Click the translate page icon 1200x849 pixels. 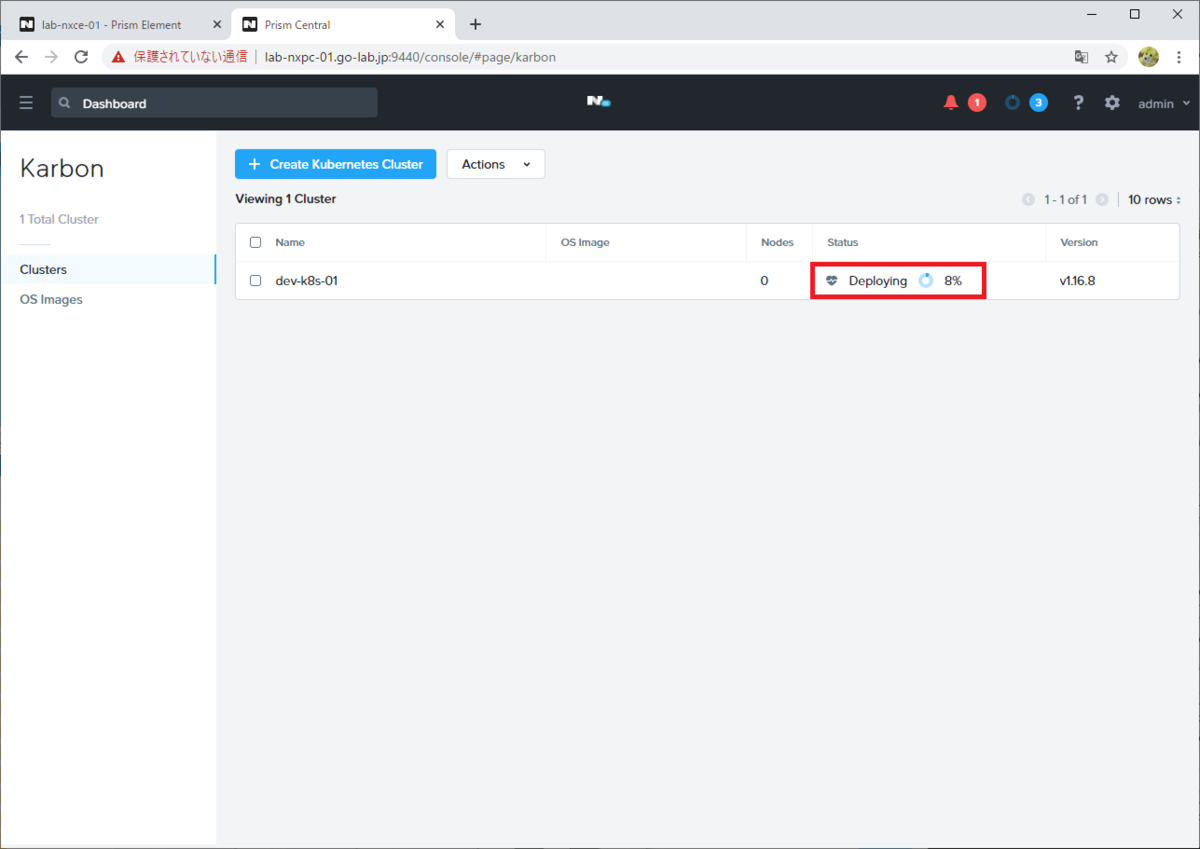(1081, 57)
